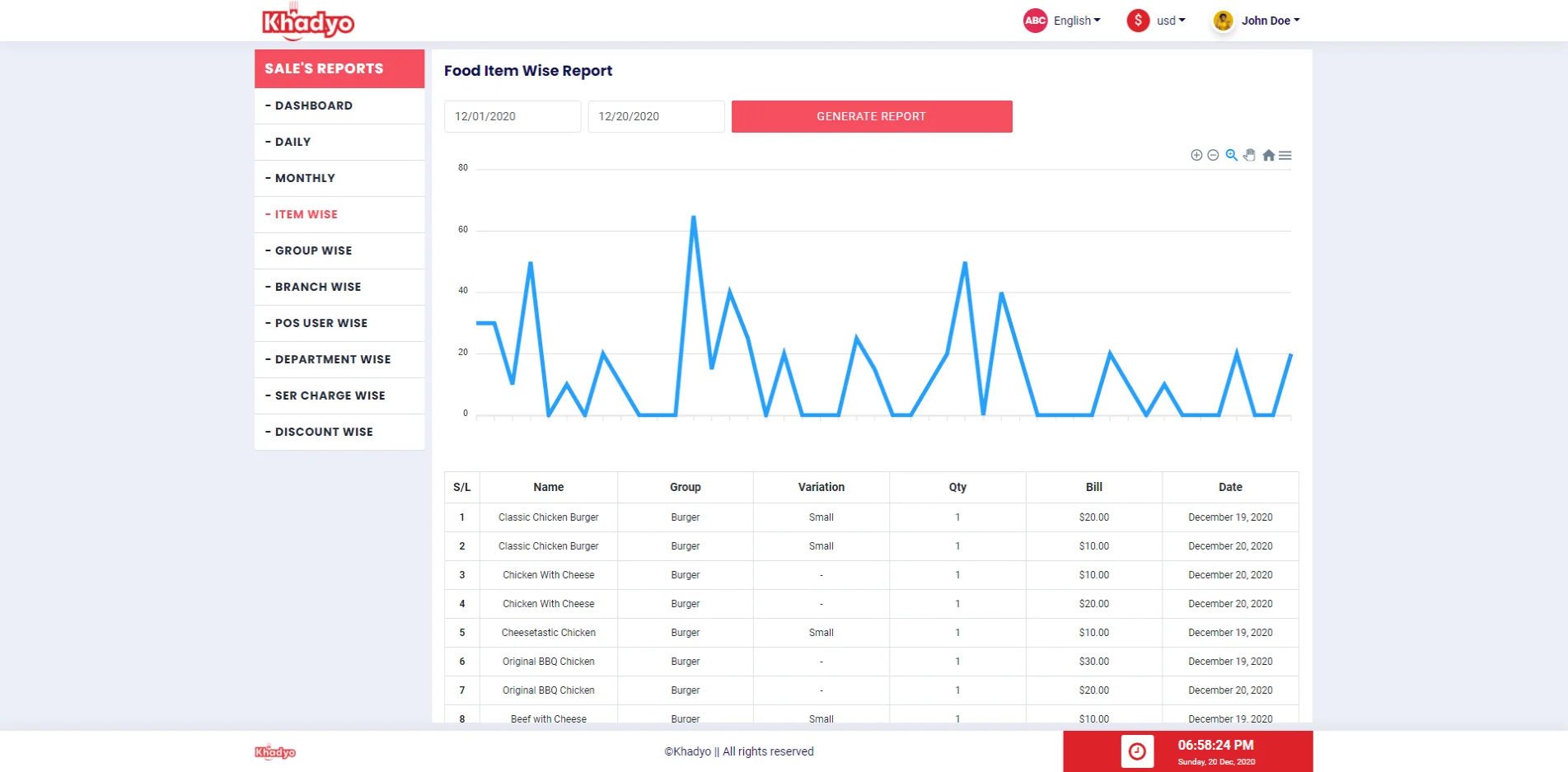The image size is (1568, 772).
Task: Select the magnifier selection zoom tool
Action: coord(1231,155)
